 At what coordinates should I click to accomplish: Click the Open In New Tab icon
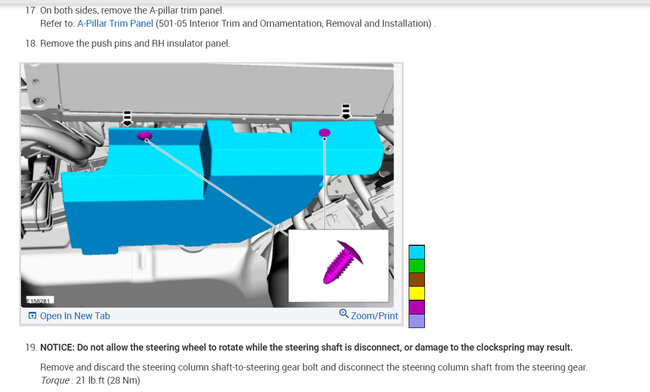click(x=32, y=316)
